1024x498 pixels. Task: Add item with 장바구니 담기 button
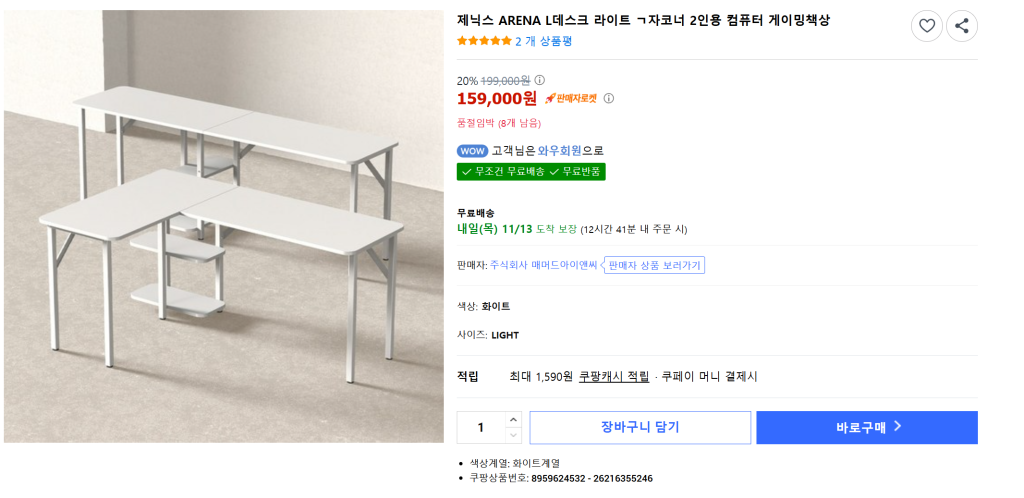pyautogui.click(x=640, y=427)
